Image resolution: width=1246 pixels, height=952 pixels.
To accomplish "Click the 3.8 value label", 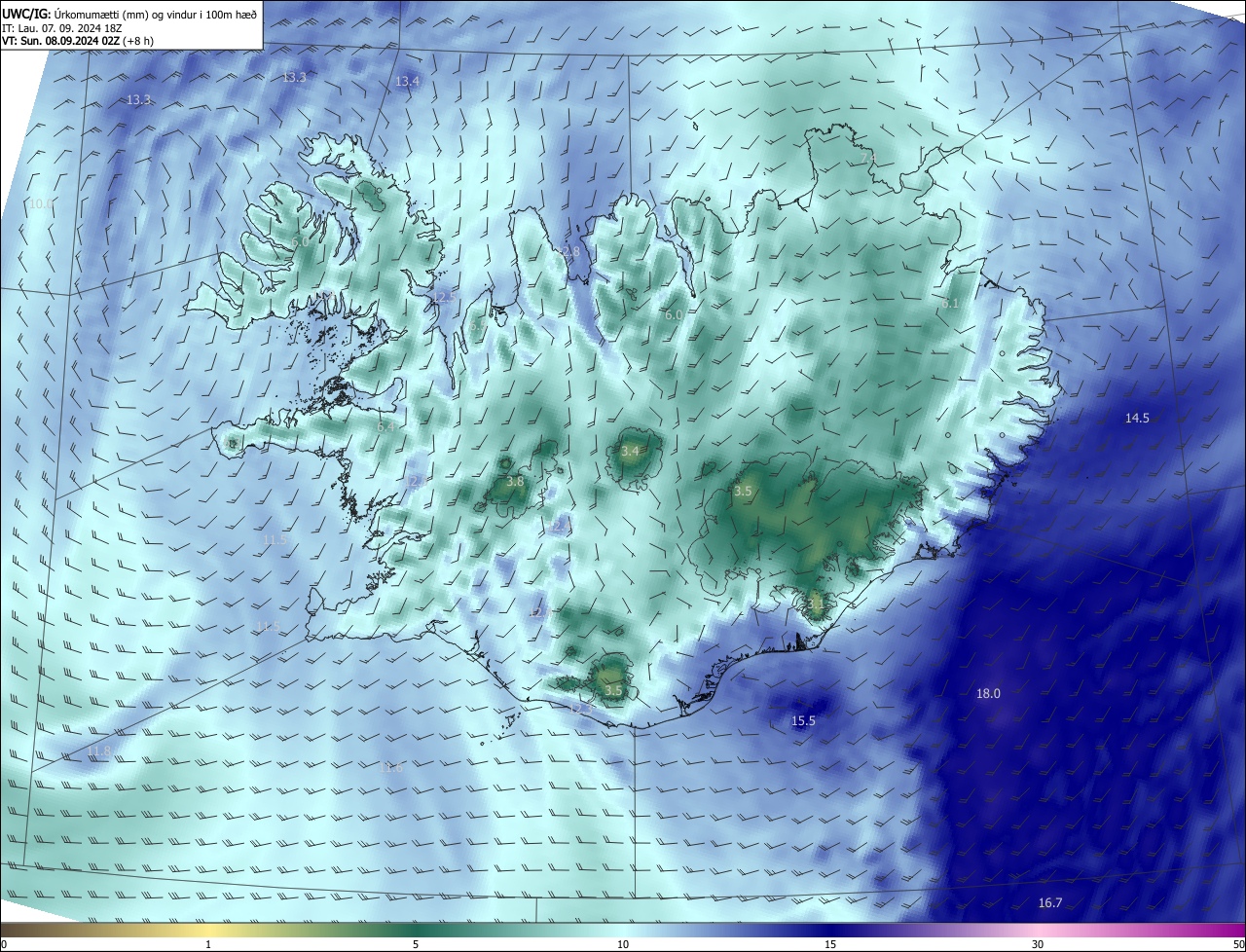I will click(516, 481).
